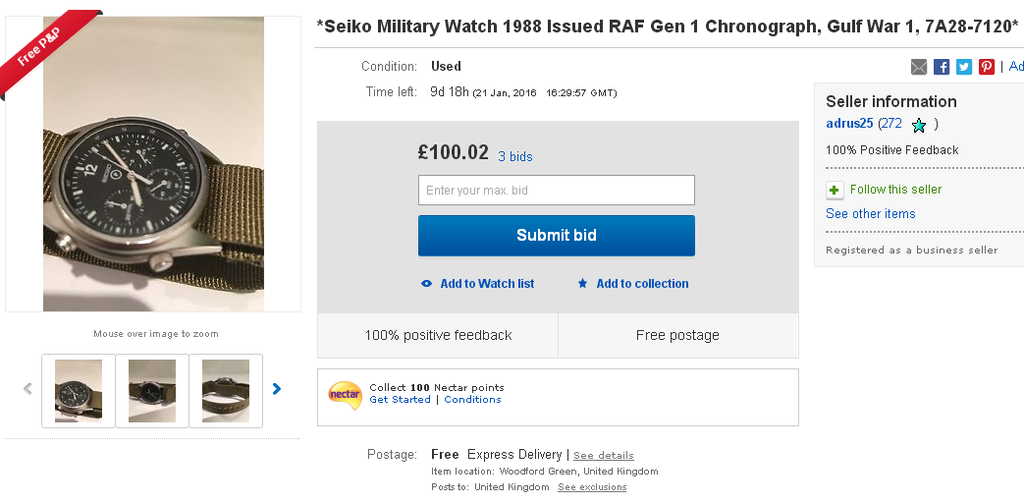Share listing on Facebook
The height and width of the screenshot is (503, 1024).
(942, 67)
